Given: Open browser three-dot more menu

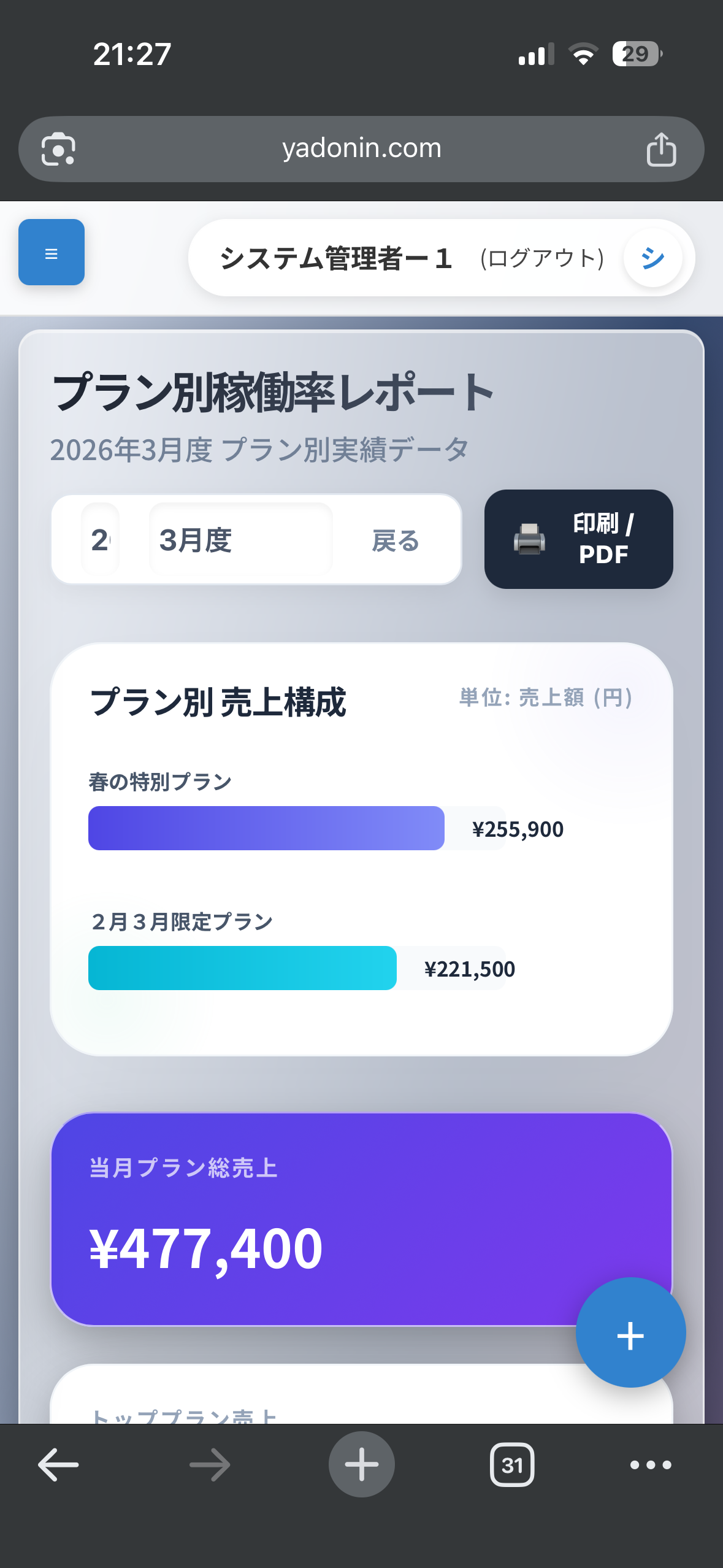Looking at the screenshot, I should (651, 1465).
